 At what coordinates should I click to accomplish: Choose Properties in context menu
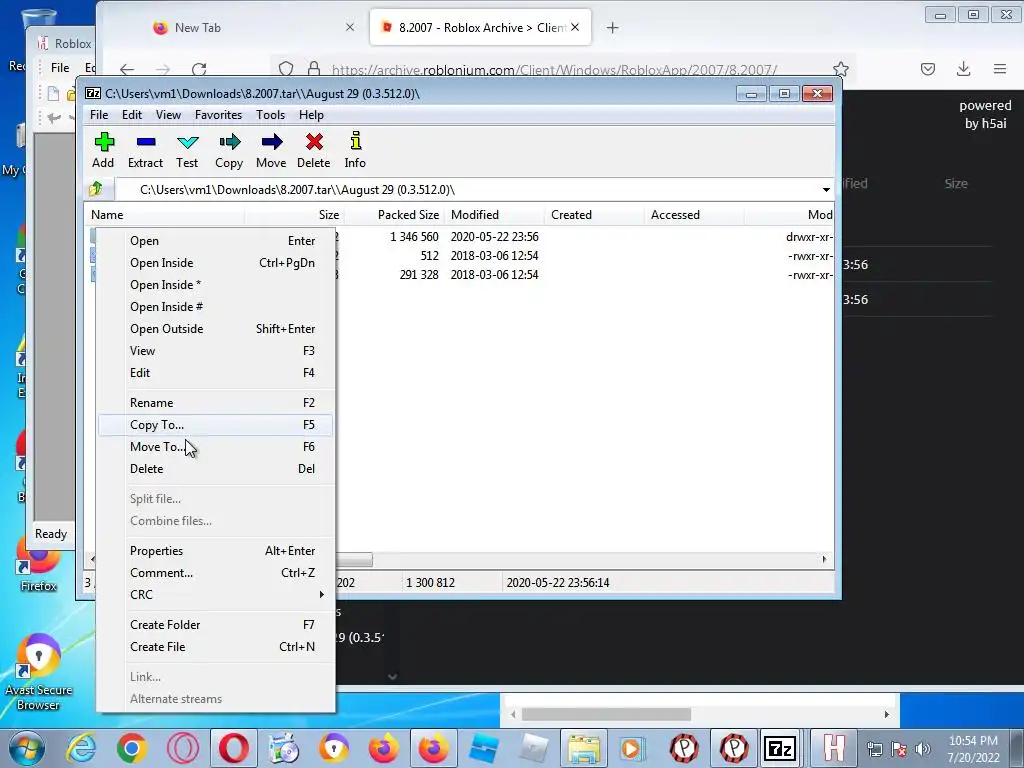pyautogui.click(x=216, y=551)
